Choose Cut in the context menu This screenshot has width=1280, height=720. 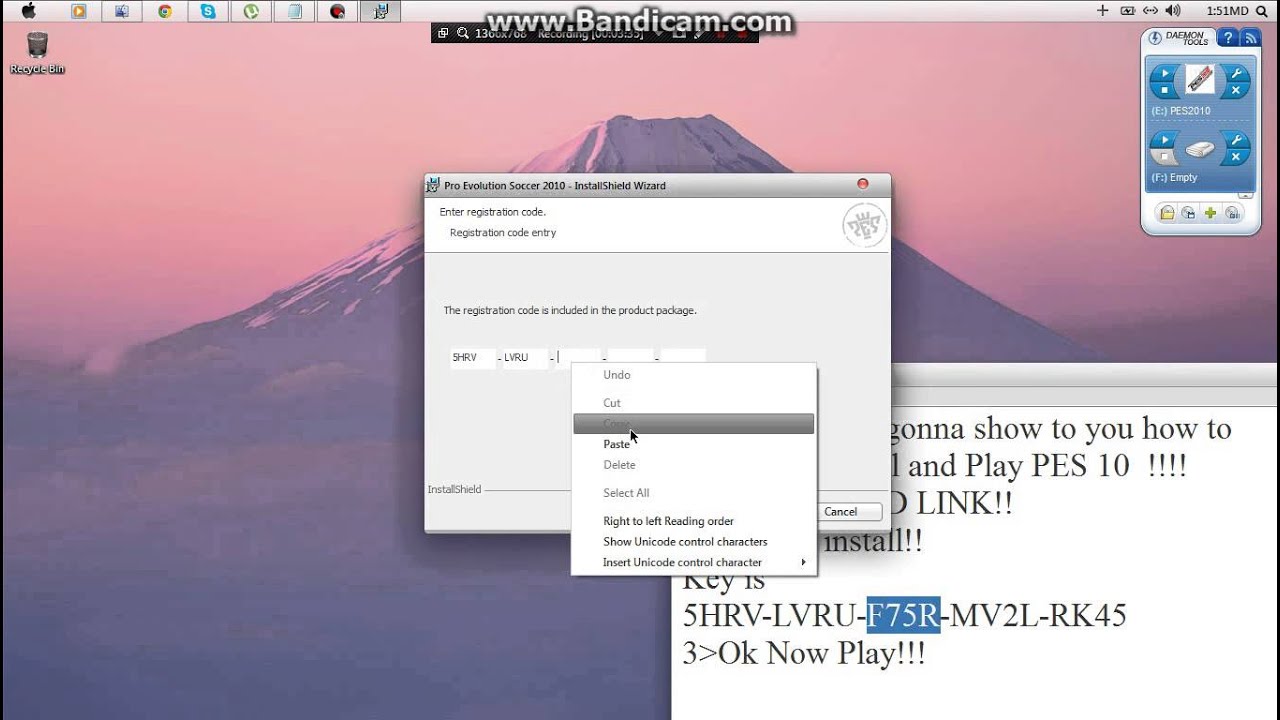(x=694, y=403)
